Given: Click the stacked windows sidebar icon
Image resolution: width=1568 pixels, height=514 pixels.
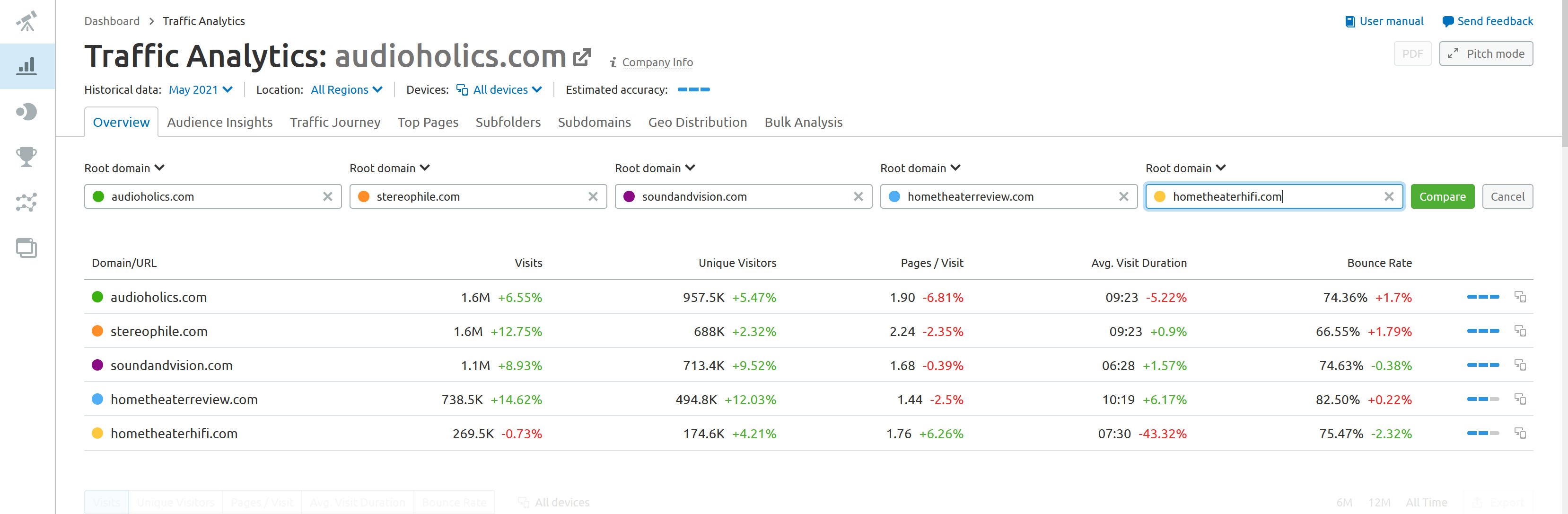Looking at the screenshot, I should coord(27,248).
